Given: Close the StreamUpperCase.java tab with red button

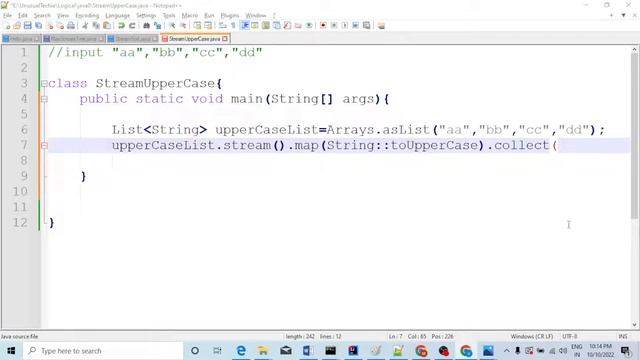Looking at the screenshot, I should coord(225,39).
